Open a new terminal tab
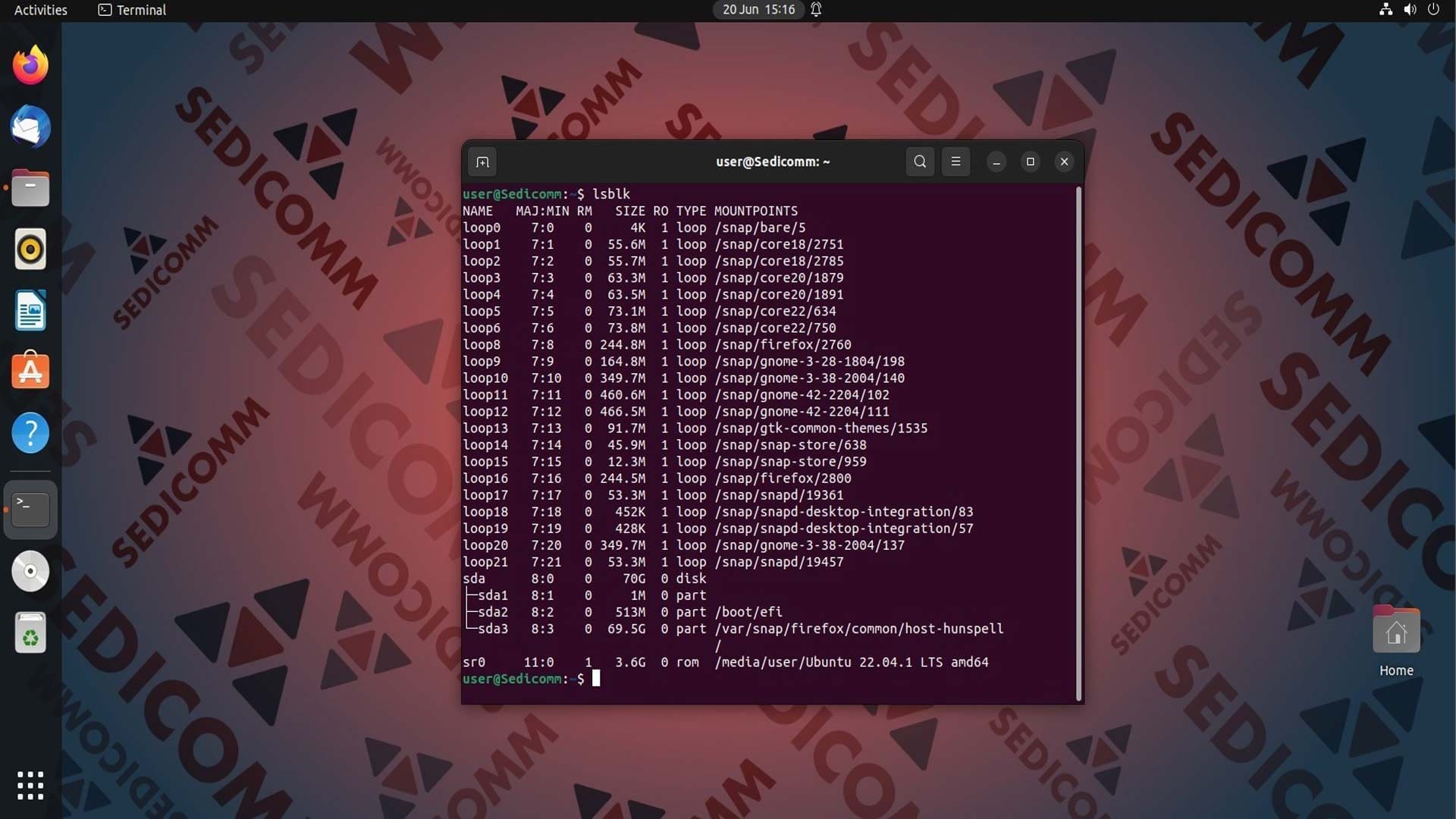The height and width of the screenshot is (819, 1456). (x=482, y=162)
